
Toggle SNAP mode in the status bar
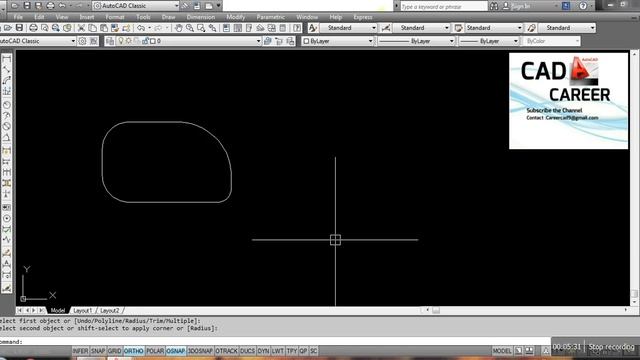(98, 351)
